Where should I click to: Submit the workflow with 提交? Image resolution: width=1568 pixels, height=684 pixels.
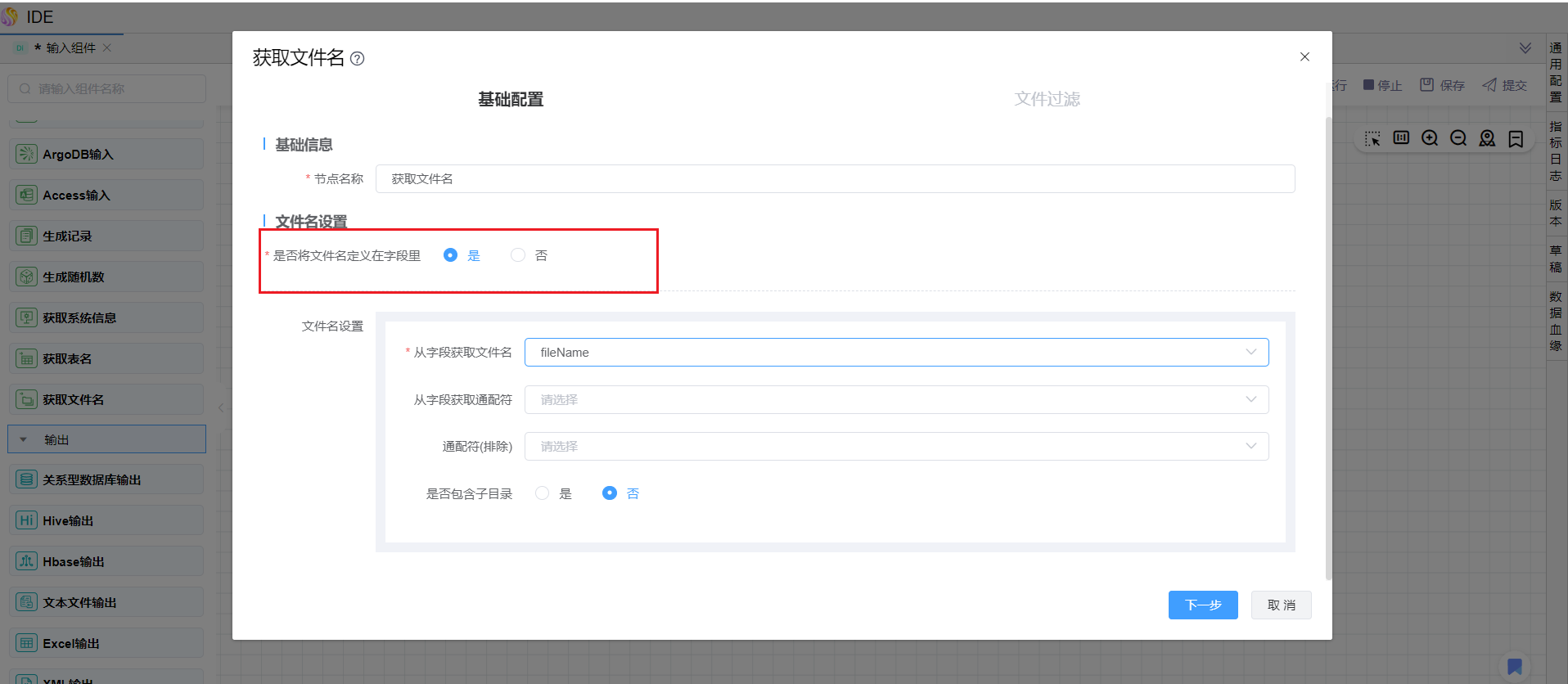click(x=1504, y=85)
